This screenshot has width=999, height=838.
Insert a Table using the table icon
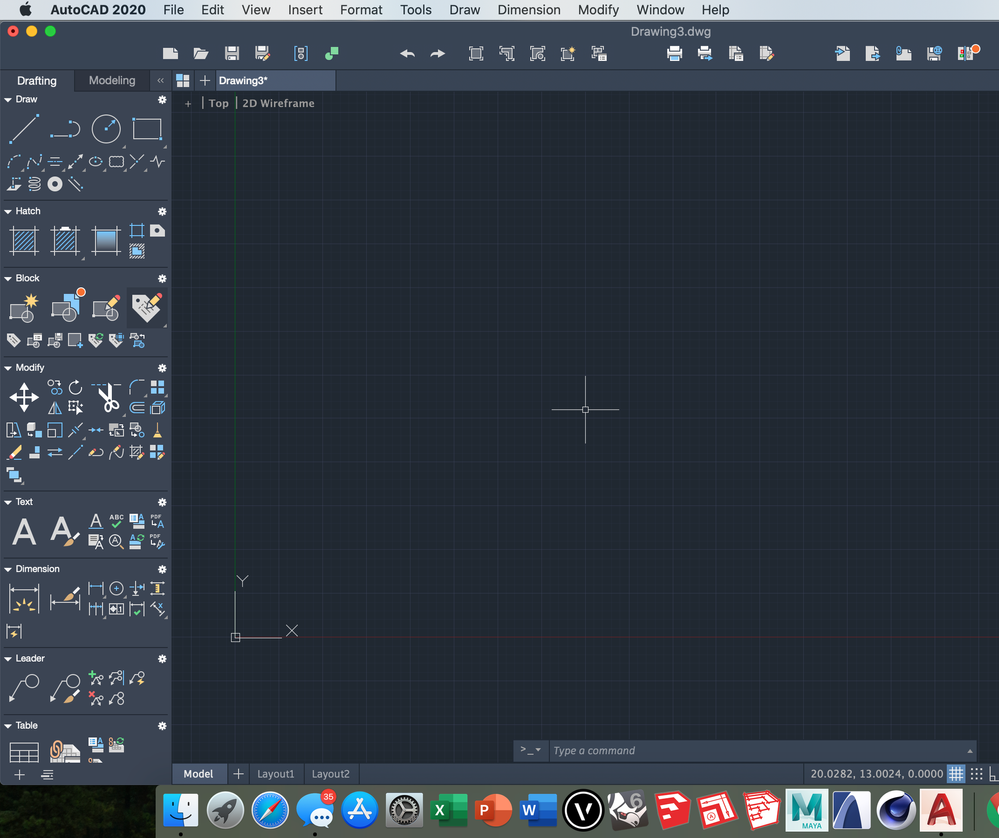(x=24, y=752)
